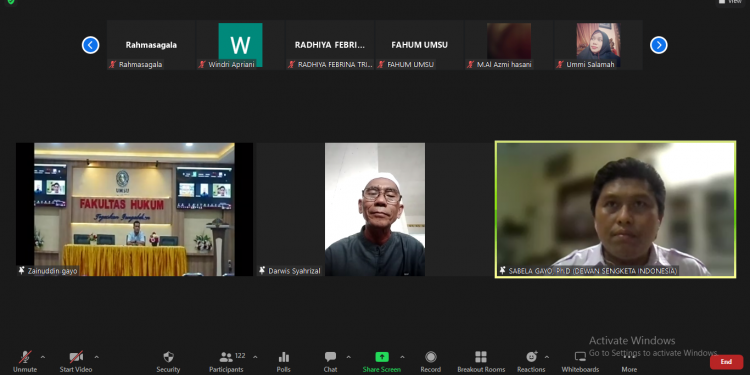This screenshot has height=375, width=750.
Task: Open Polls from meeting toolbar
Action: (x=284, y=362)
